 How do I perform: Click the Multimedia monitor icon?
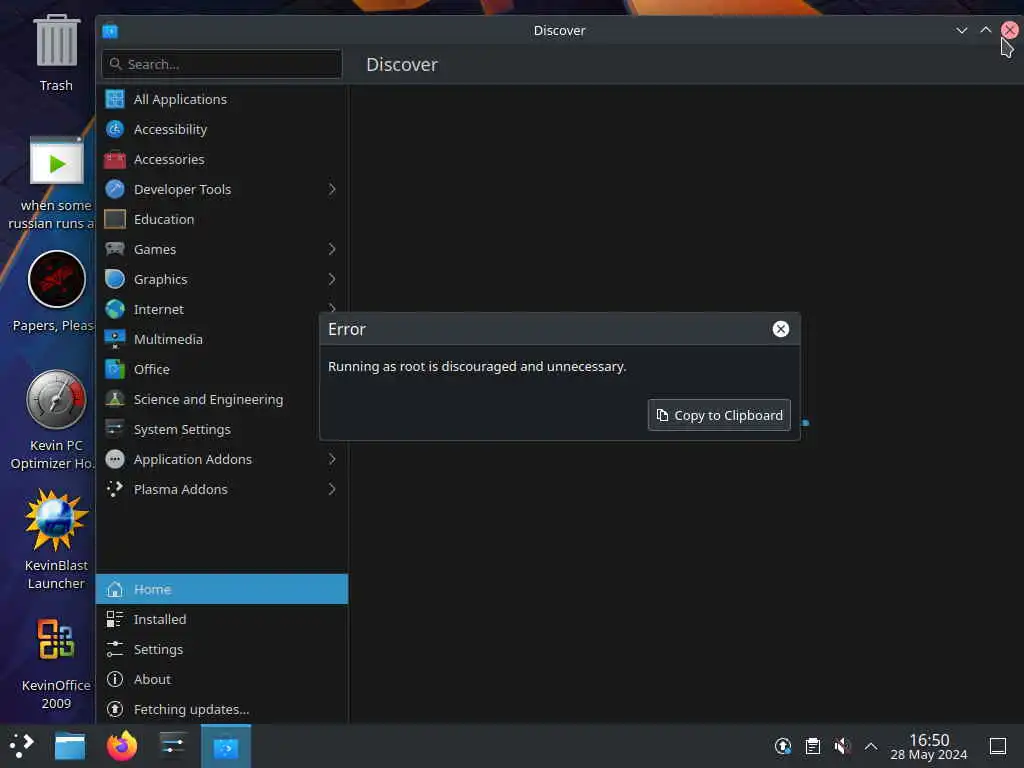pyautogui.click(x=115, y=339)
